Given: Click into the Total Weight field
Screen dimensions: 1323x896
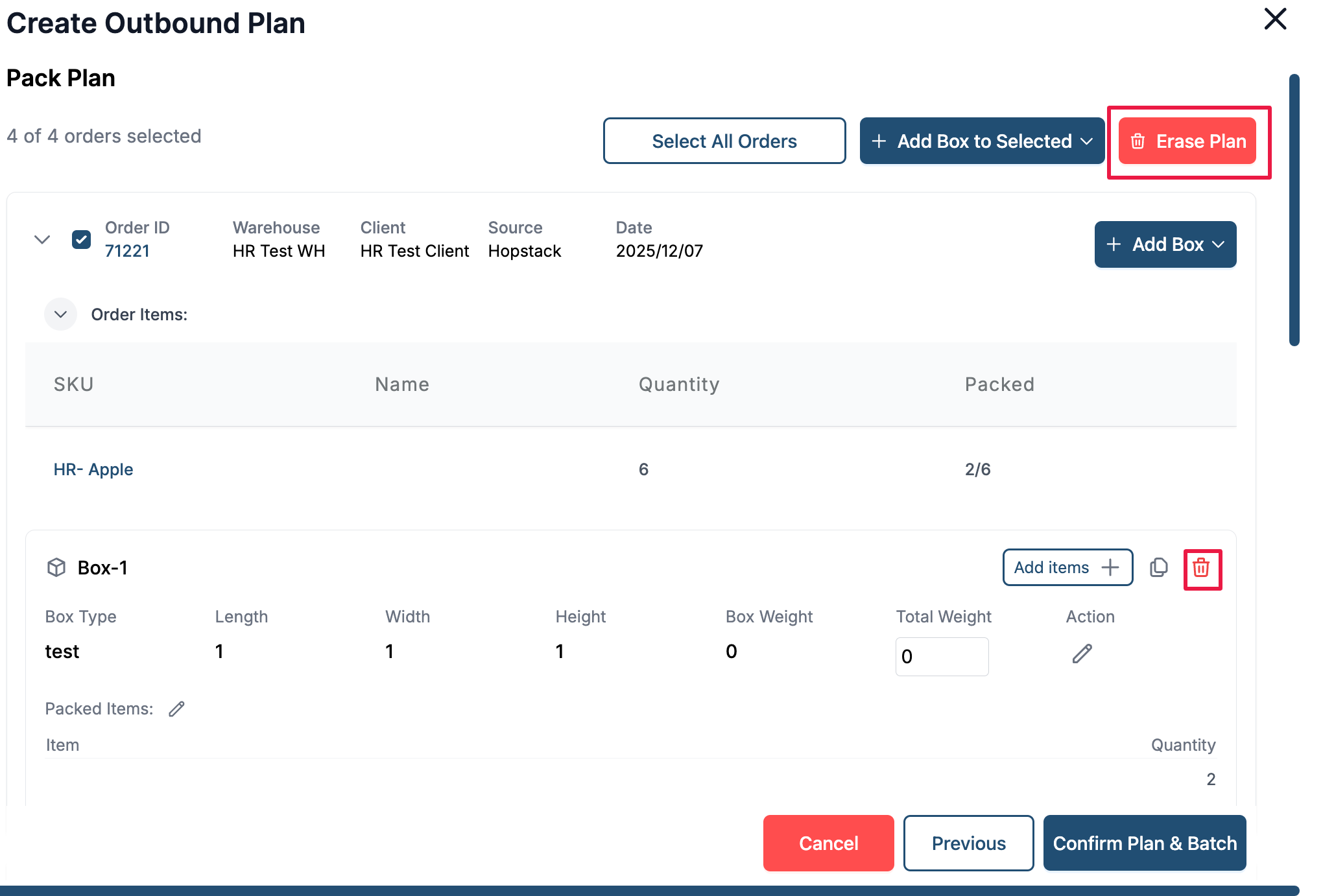Looking at the screenshot, I should click(942, 657).
